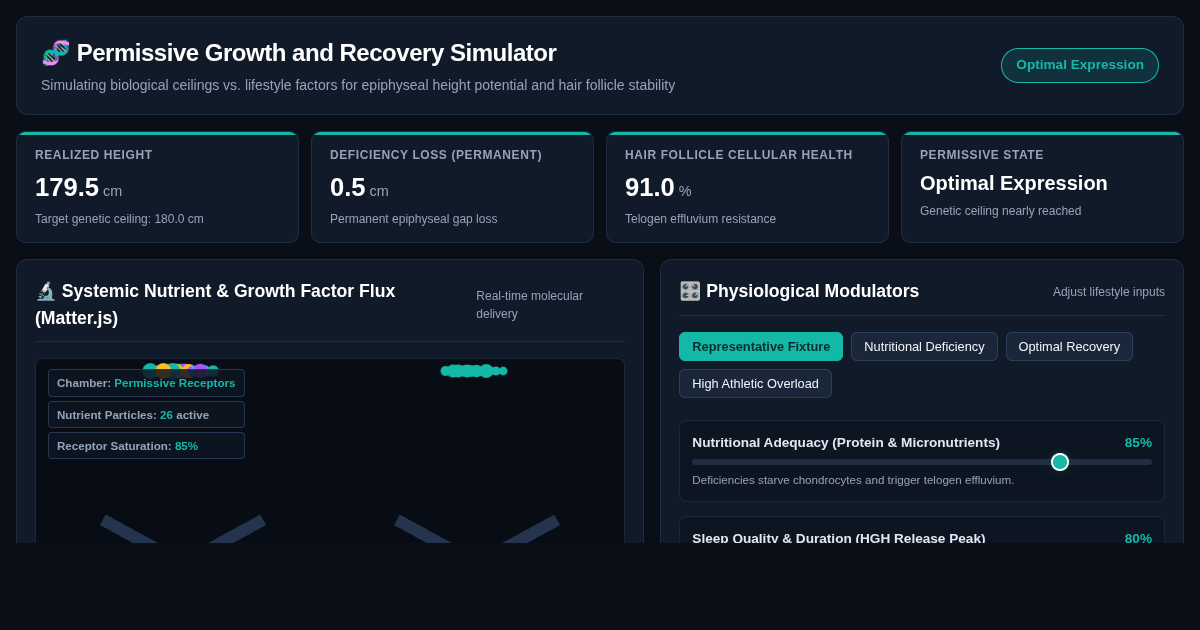This screenshot has width=1200, height=630.
Task: Choose the High Athletic Overload preset
Action: [755, 384]
